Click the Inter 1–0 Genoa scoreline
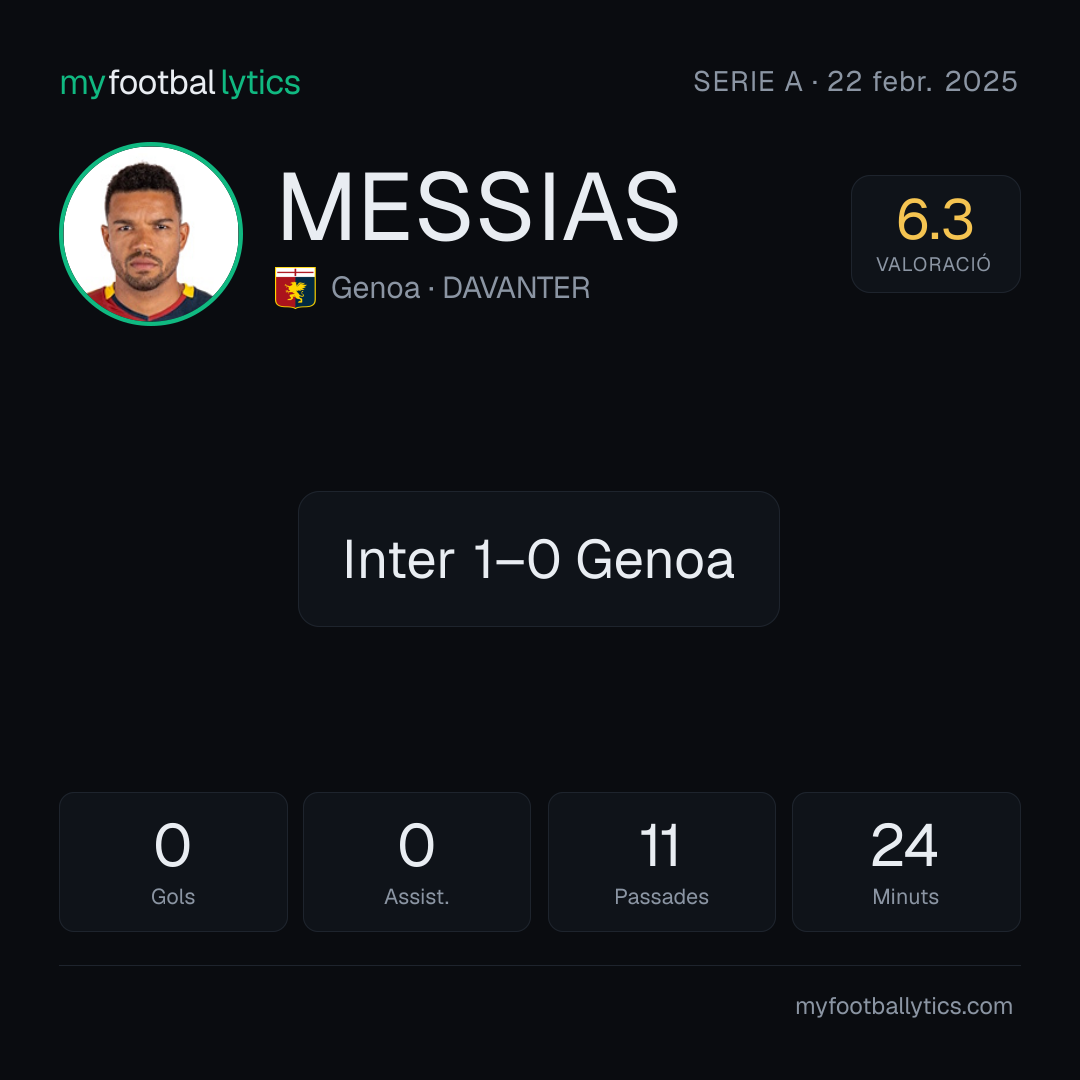 click(539, 559)
